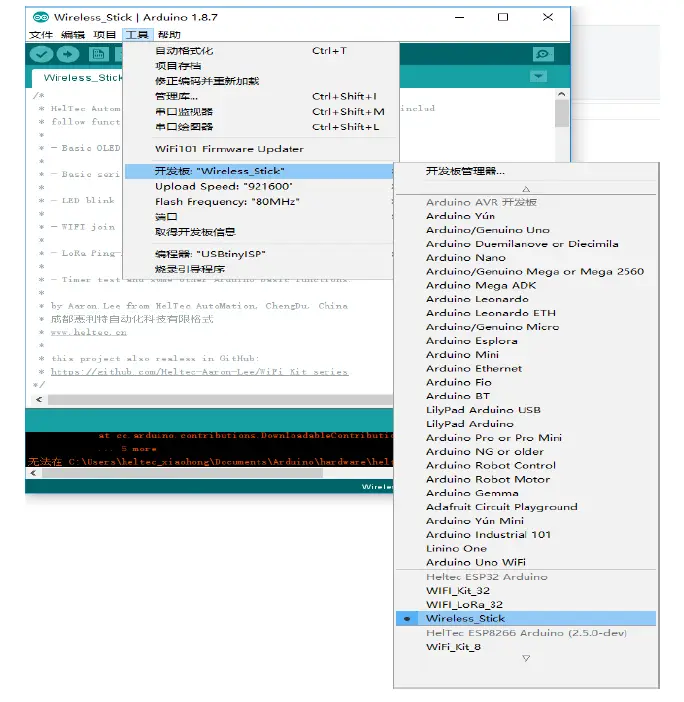Screen dimensions: 684x702
Task: Choose WIFI_LoRa_32 board
Action: tap(526, 605)
